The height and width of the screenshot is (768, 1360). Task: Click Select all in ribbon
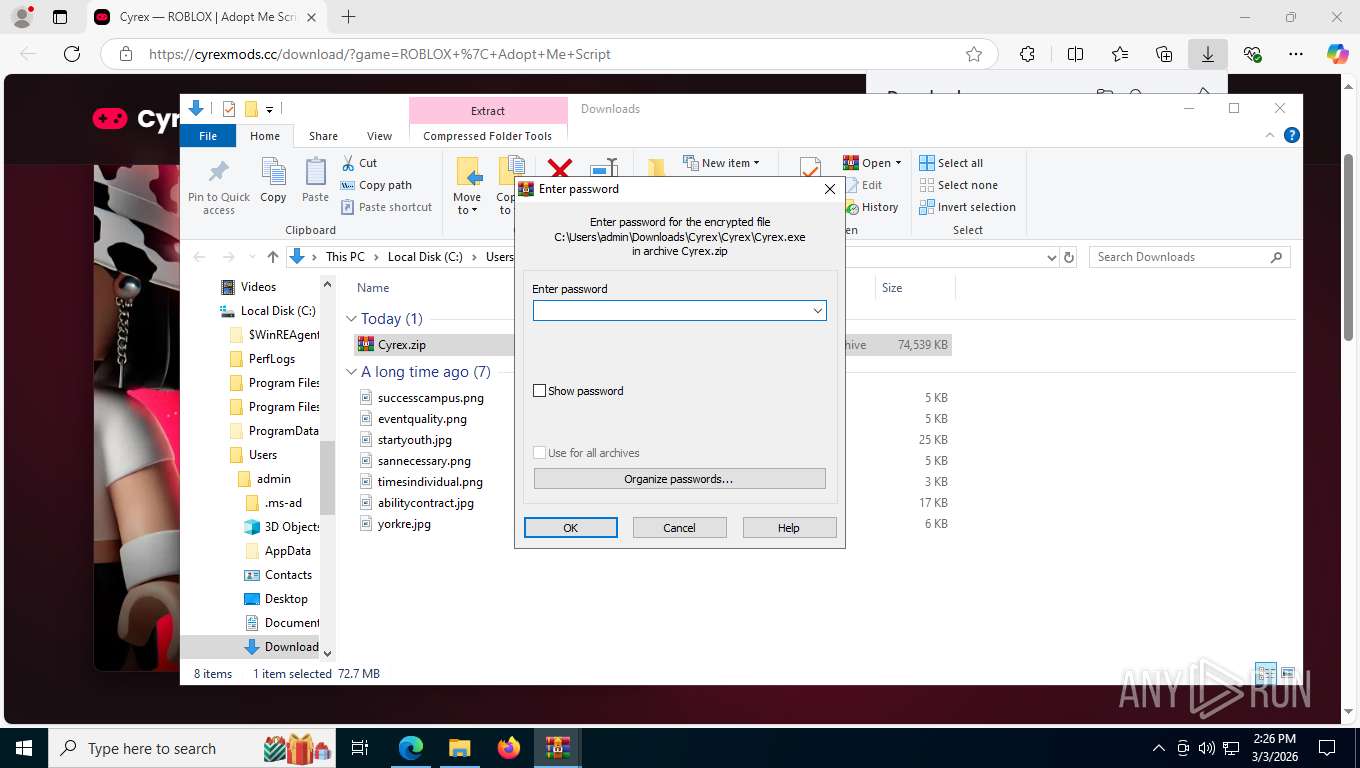(951, 163)
